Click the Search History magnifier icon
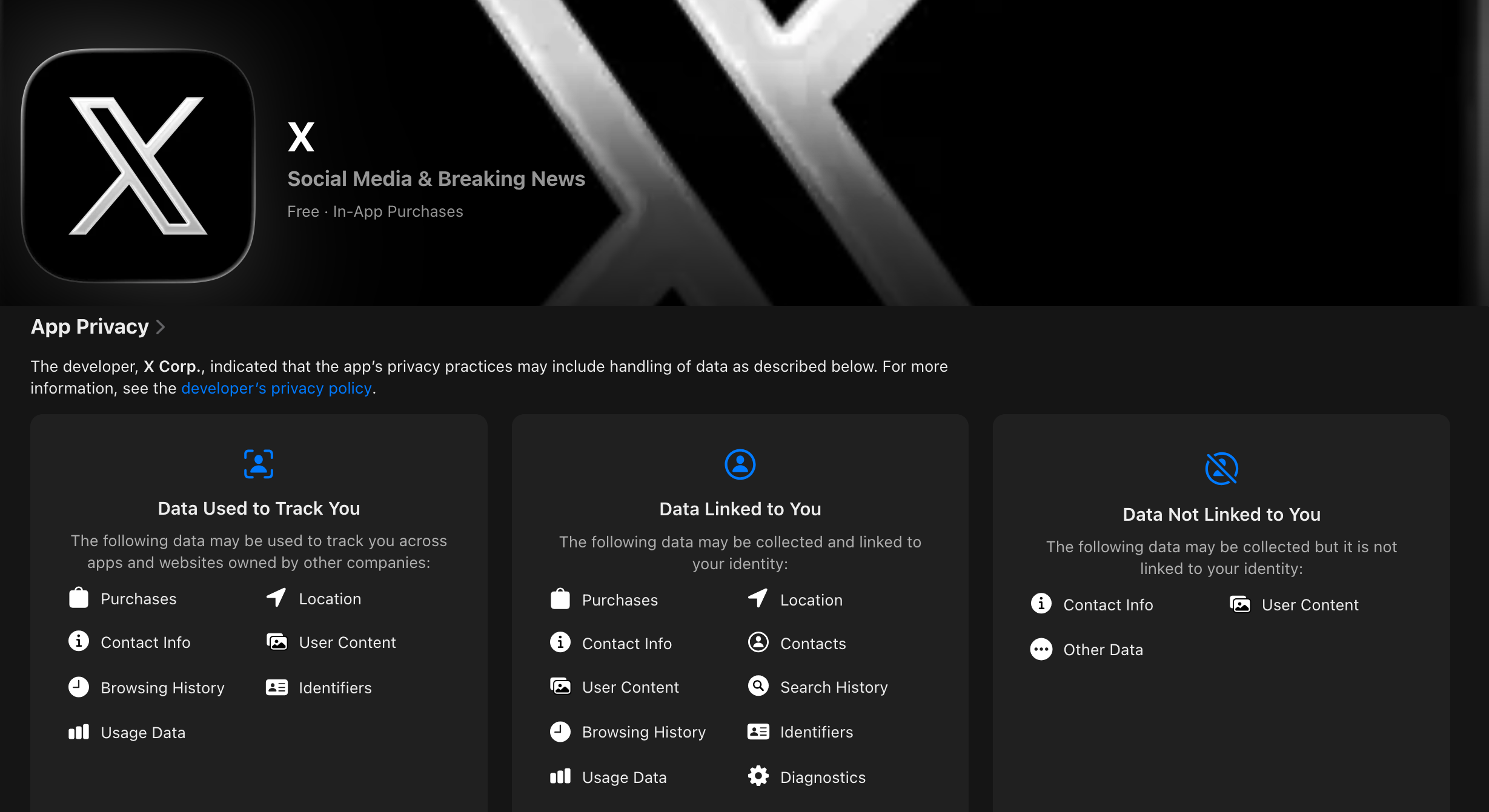 coord(758,686)
